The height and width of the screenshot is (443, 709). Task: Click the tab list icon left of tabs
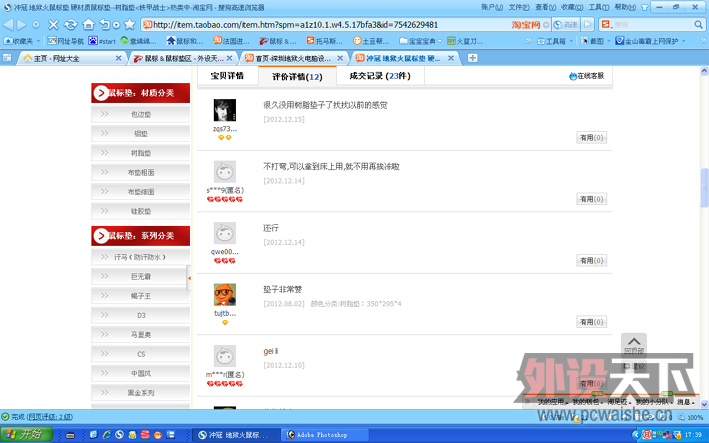[7, 58]
